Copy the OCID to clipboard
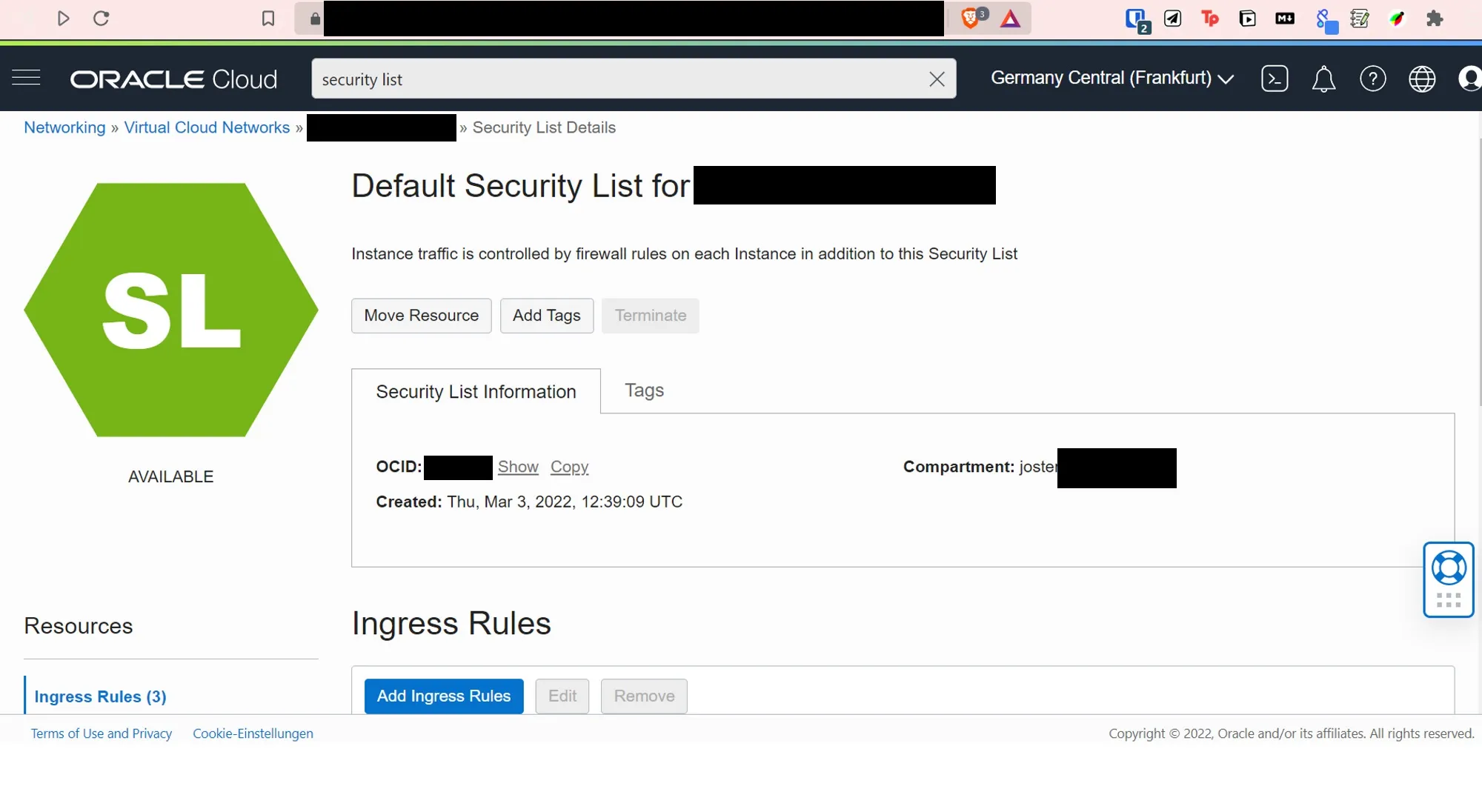 569,467
